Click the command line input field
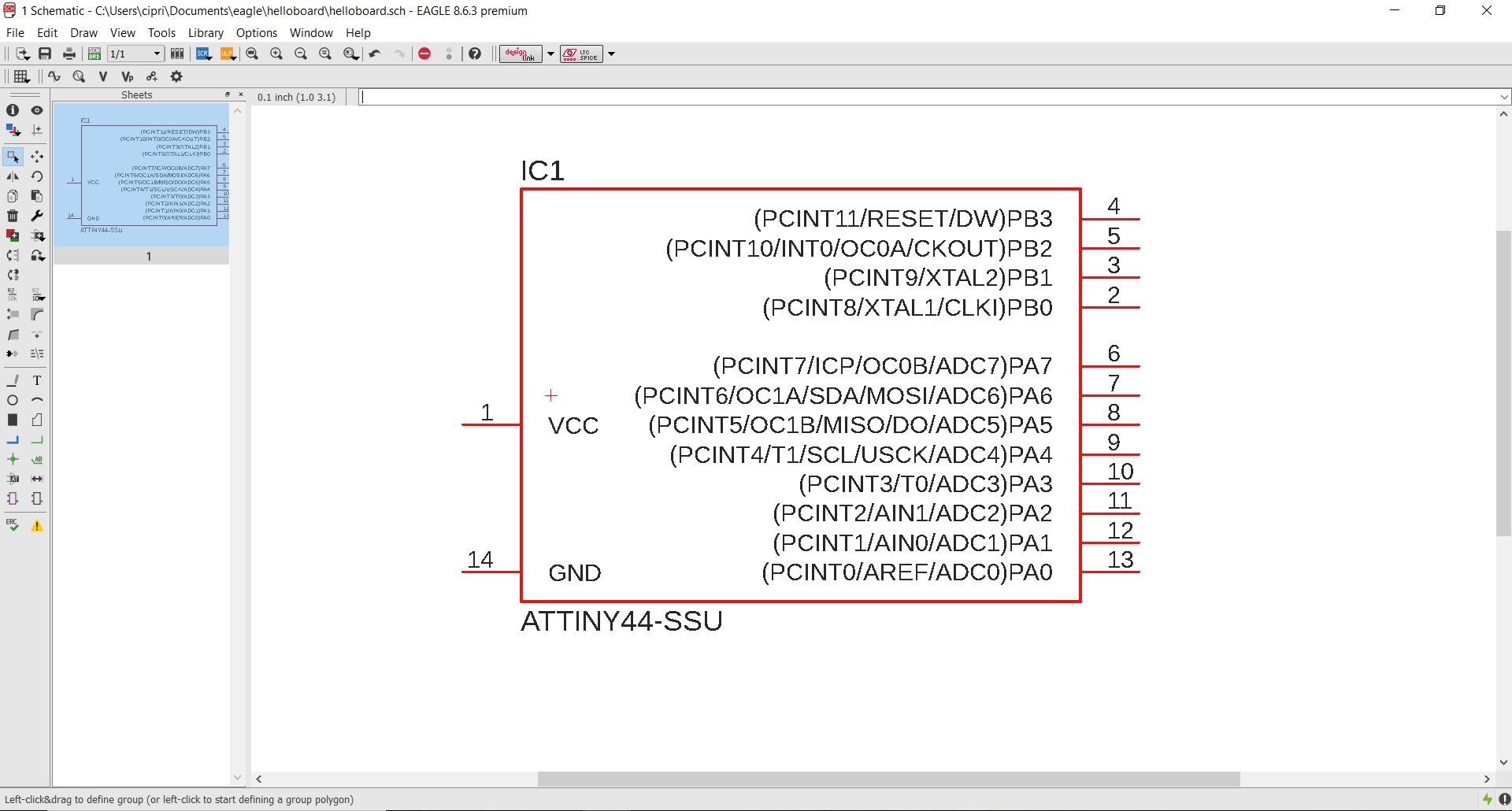The height and width of the screenshot is (811, 1512). coord(928,97)
